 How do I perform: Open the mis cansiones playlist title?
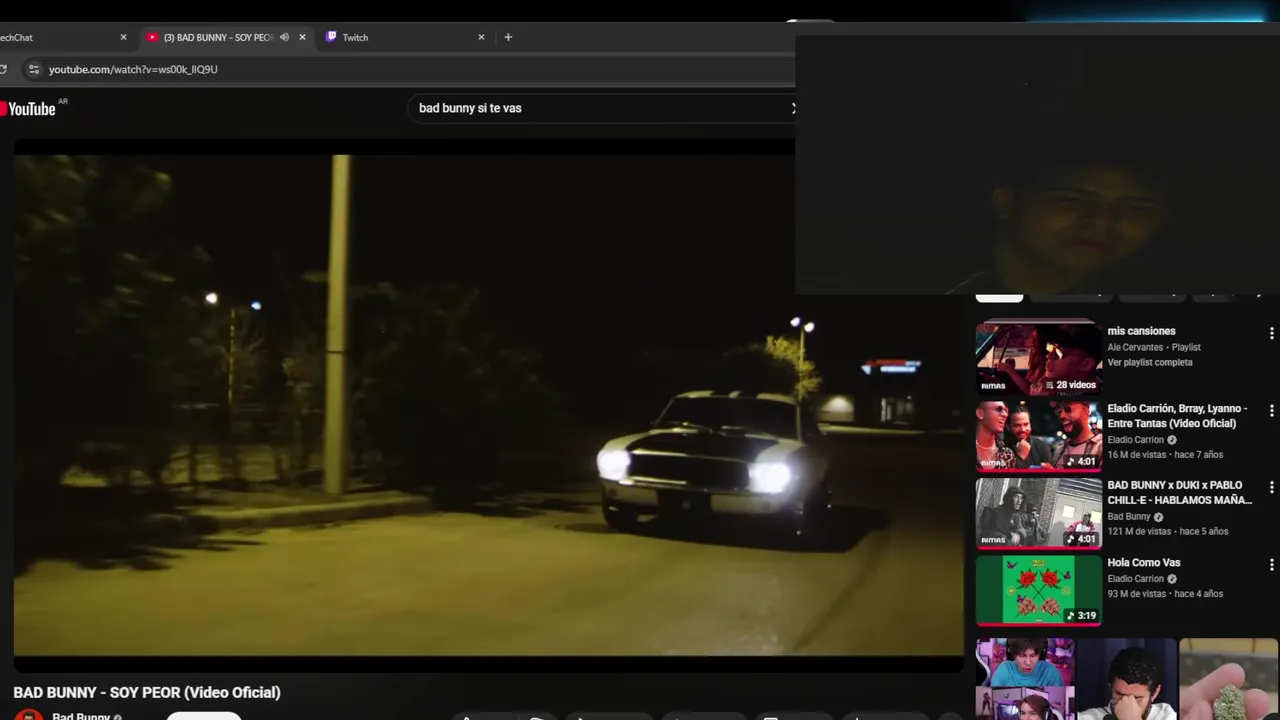click(1141, 331)
